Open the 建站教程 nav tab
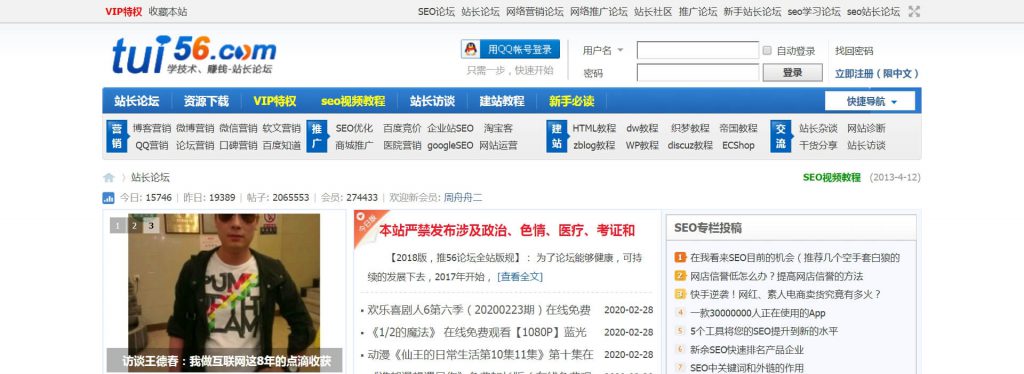 click(502, 101)
